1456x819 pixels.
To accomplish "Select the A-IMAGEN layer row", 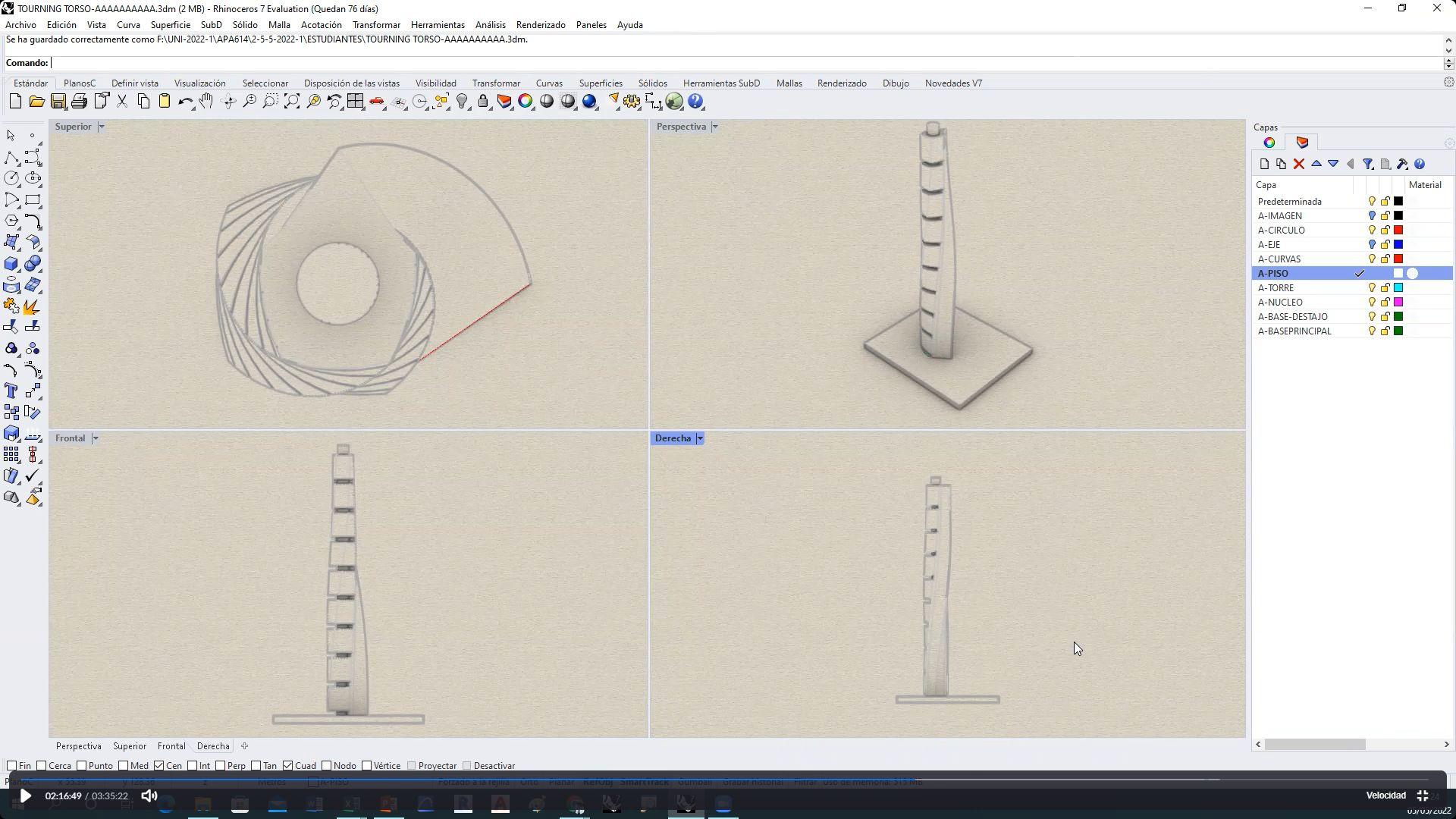I will click(x=1351, y=216).
